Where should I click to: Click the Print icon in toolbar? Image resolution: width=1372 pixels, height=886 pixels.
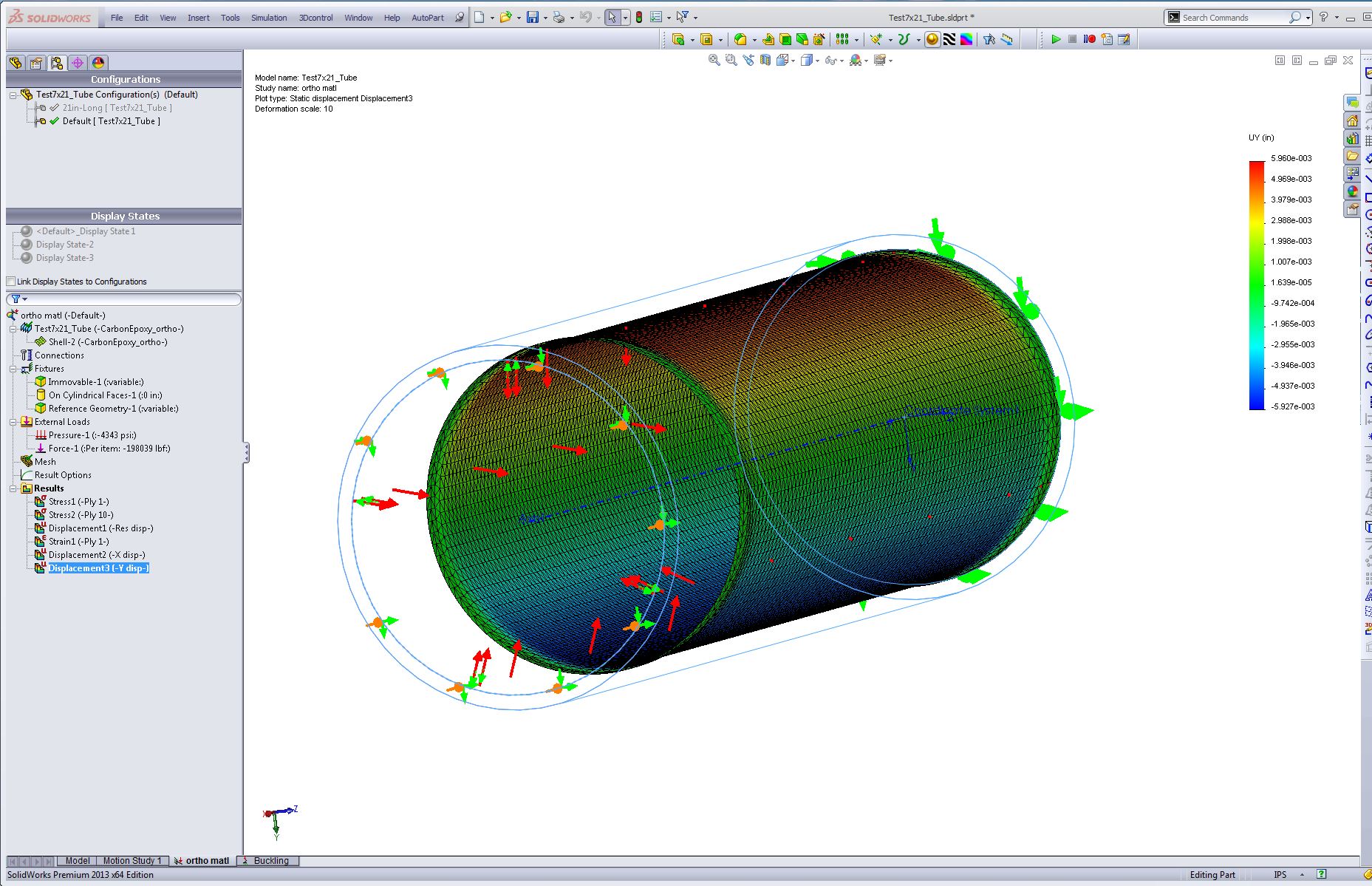tap(559, 17)
